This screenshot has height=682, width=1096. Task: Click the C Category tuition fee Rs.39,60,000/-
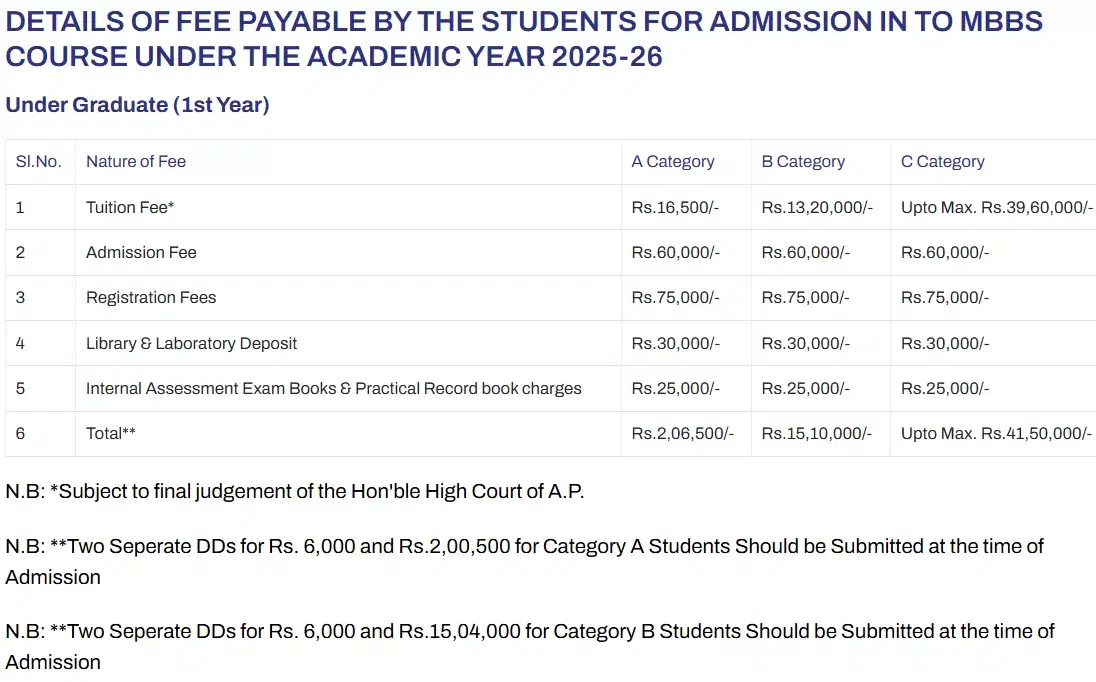pos(996,207)
